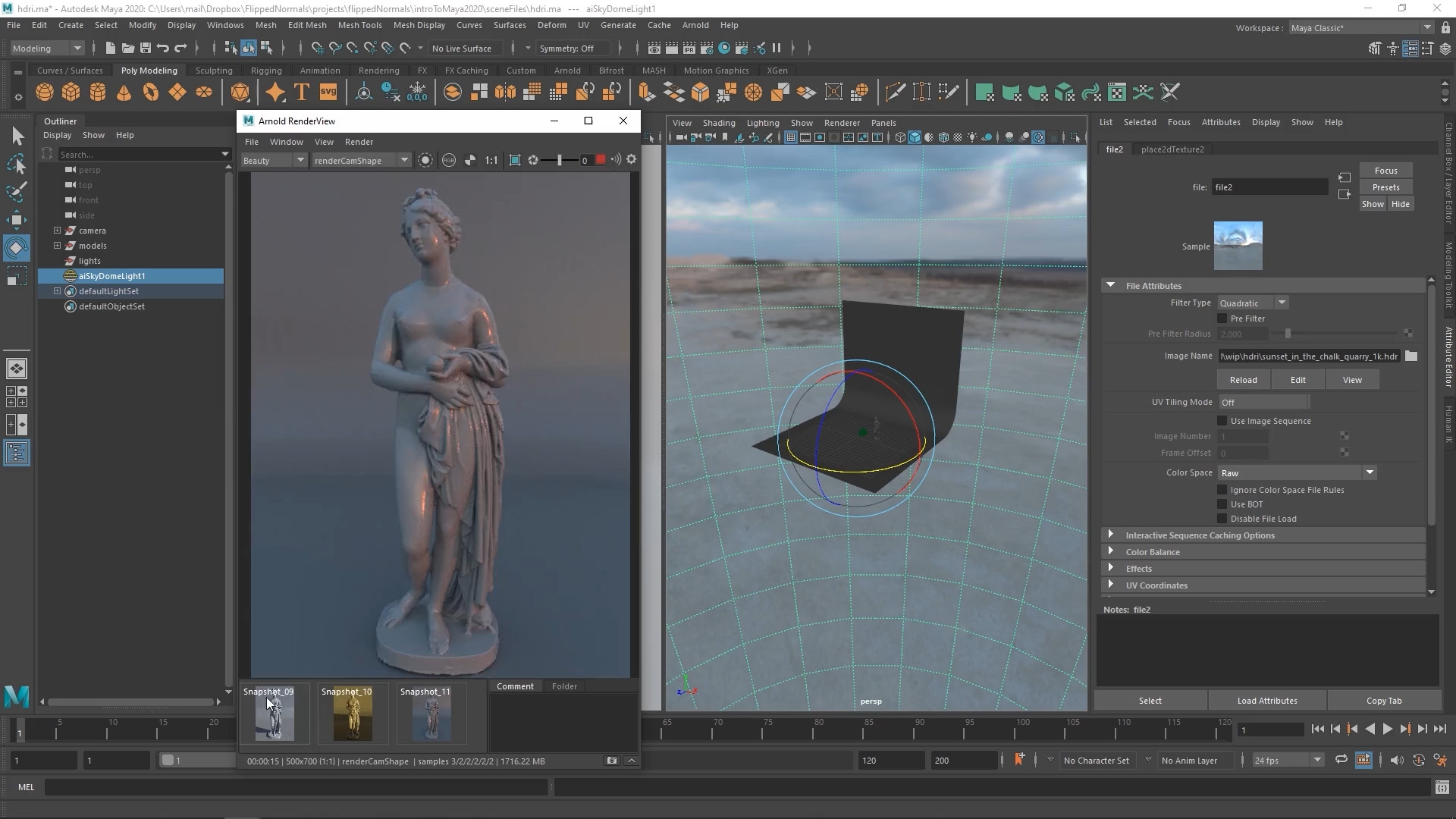Browse folder icon next to Image Name
Viewport: 1456px width, 819px height.
[1411, 356]
